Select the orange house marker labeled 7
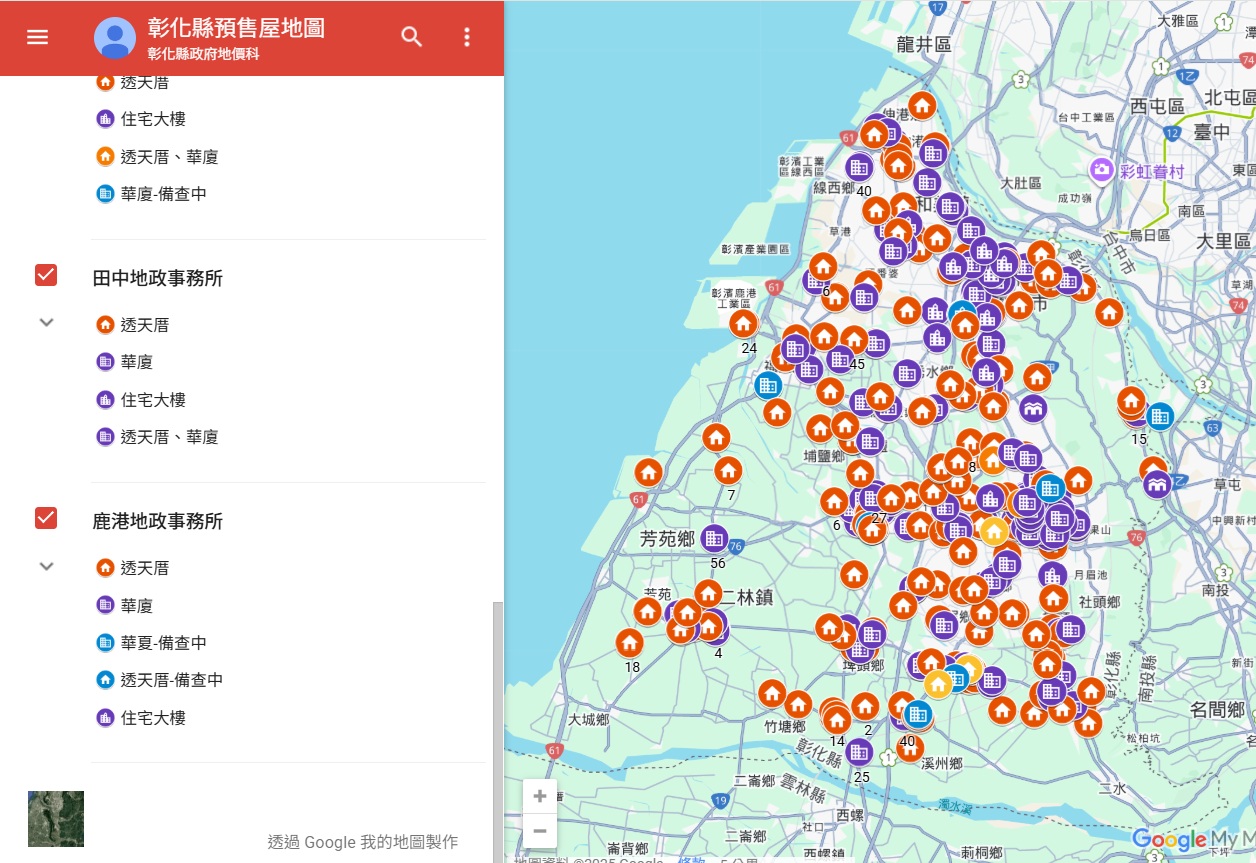 click(x=728, y=470)
